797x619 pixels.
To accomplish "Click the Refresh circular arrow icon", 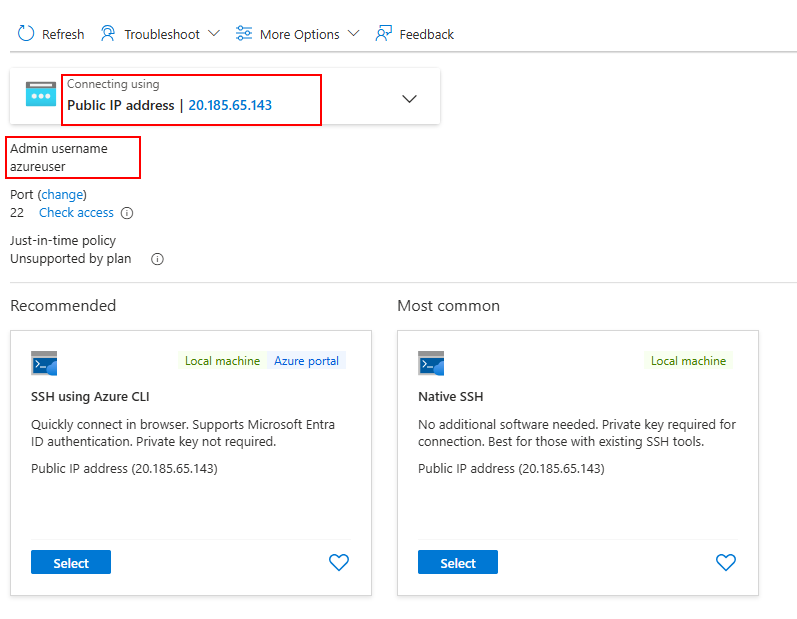I will [x=26, y=34].
